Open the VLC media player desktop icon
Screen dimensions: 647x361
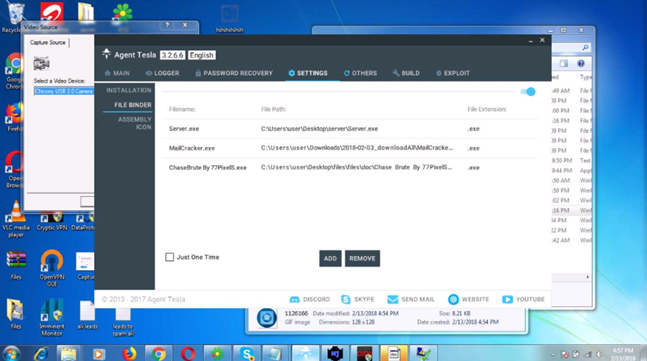tap(16, 219)
